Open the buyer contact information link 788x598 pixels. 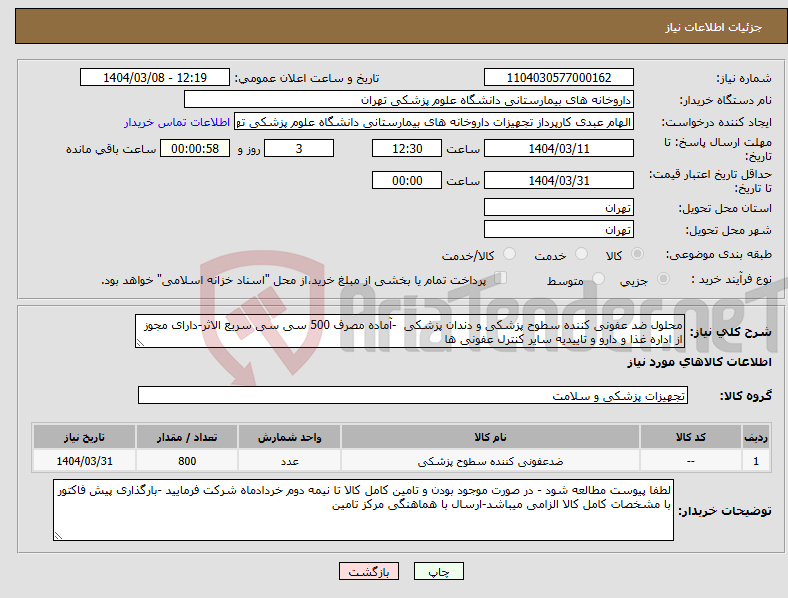pyautogui.click(x=177, y=122)
